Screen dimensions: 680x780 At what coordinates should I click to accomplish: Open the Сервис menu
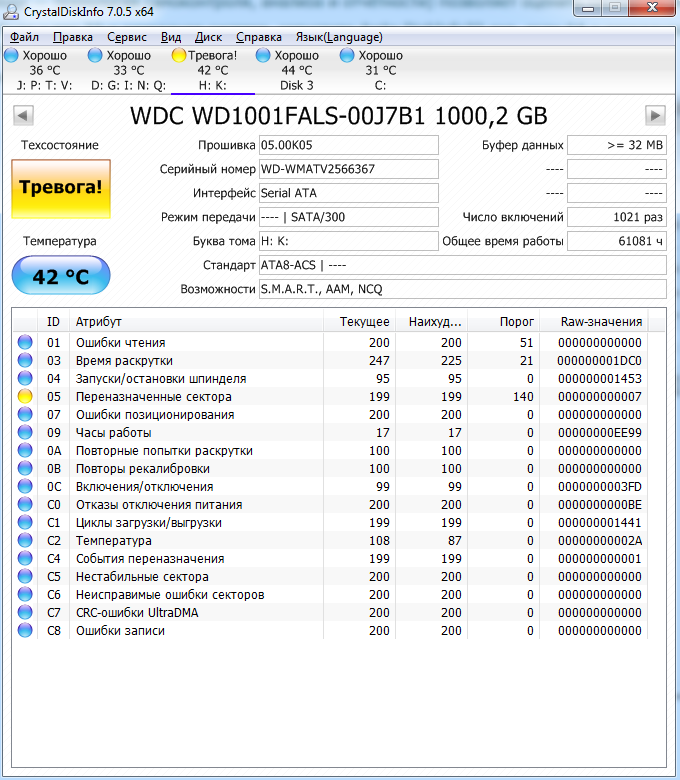tap(127, 37)
